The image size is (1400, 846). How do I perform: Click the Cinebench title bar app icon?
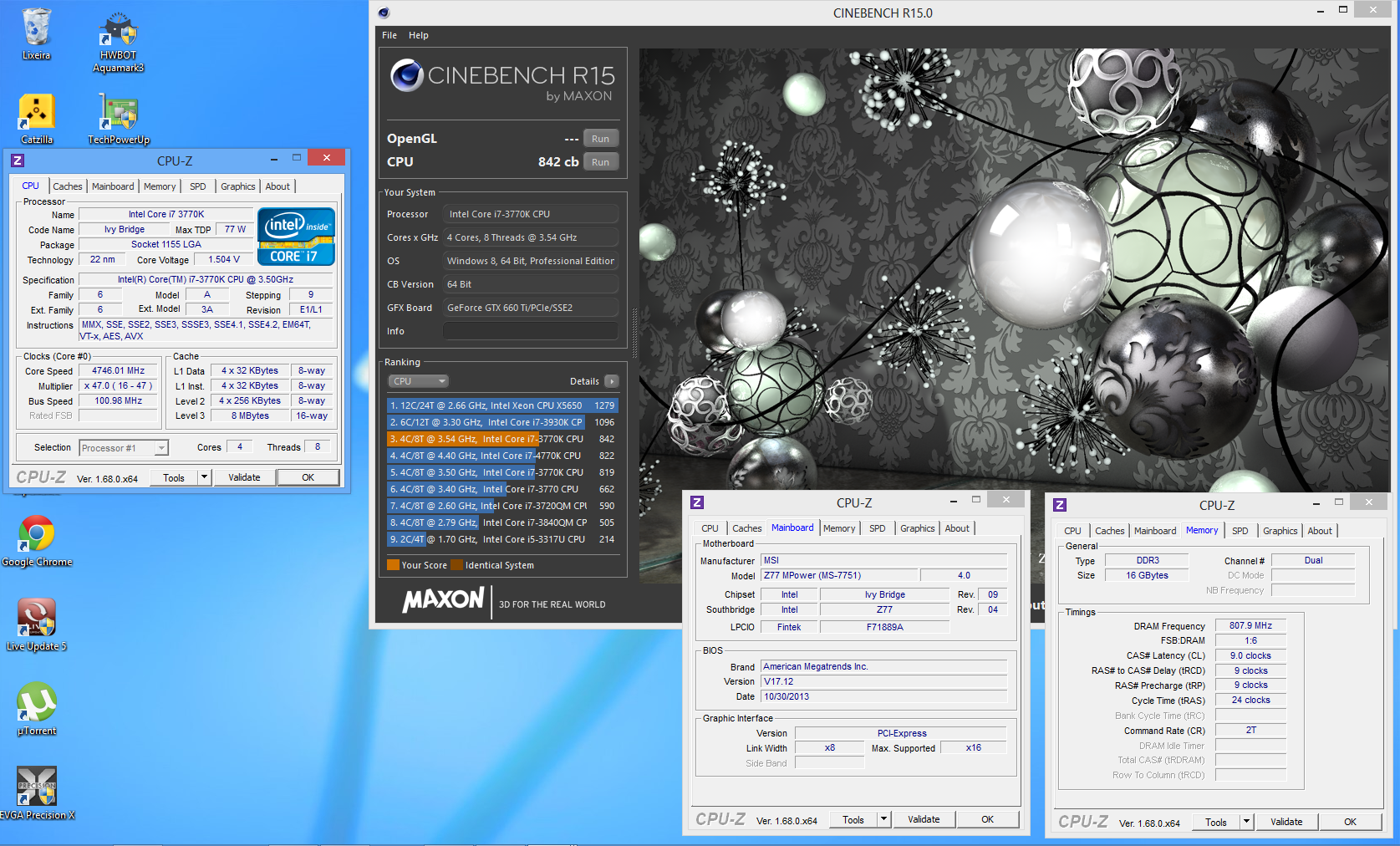pos(384,13)
